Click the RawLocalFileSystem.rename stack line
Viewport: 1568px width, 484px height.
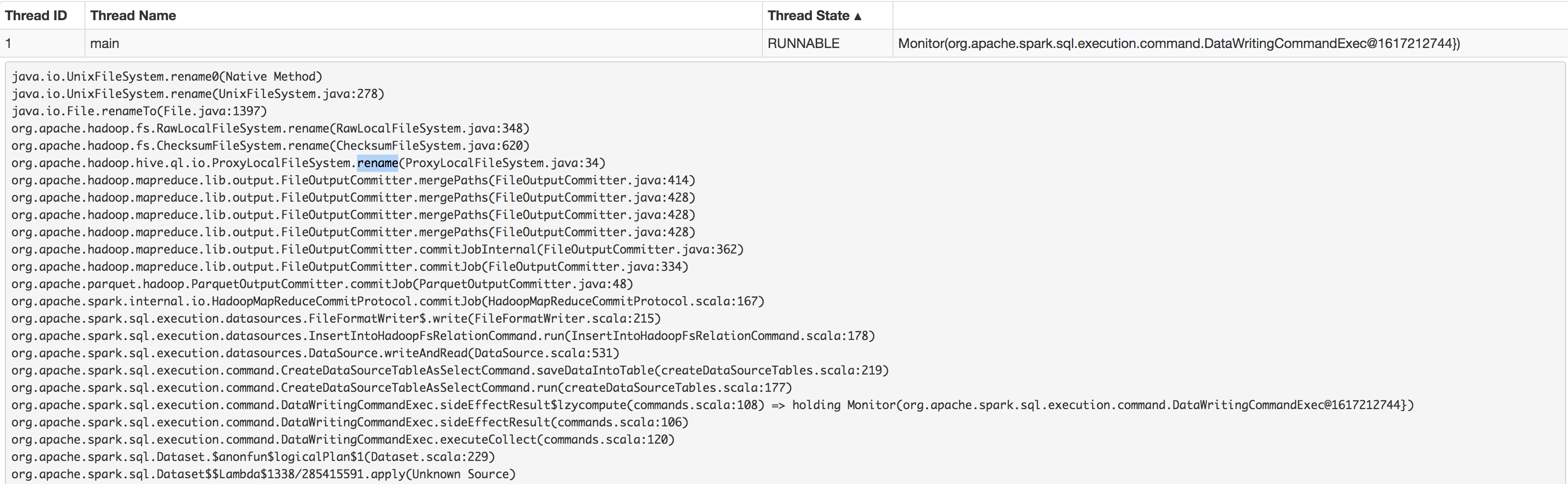[270, 129]
